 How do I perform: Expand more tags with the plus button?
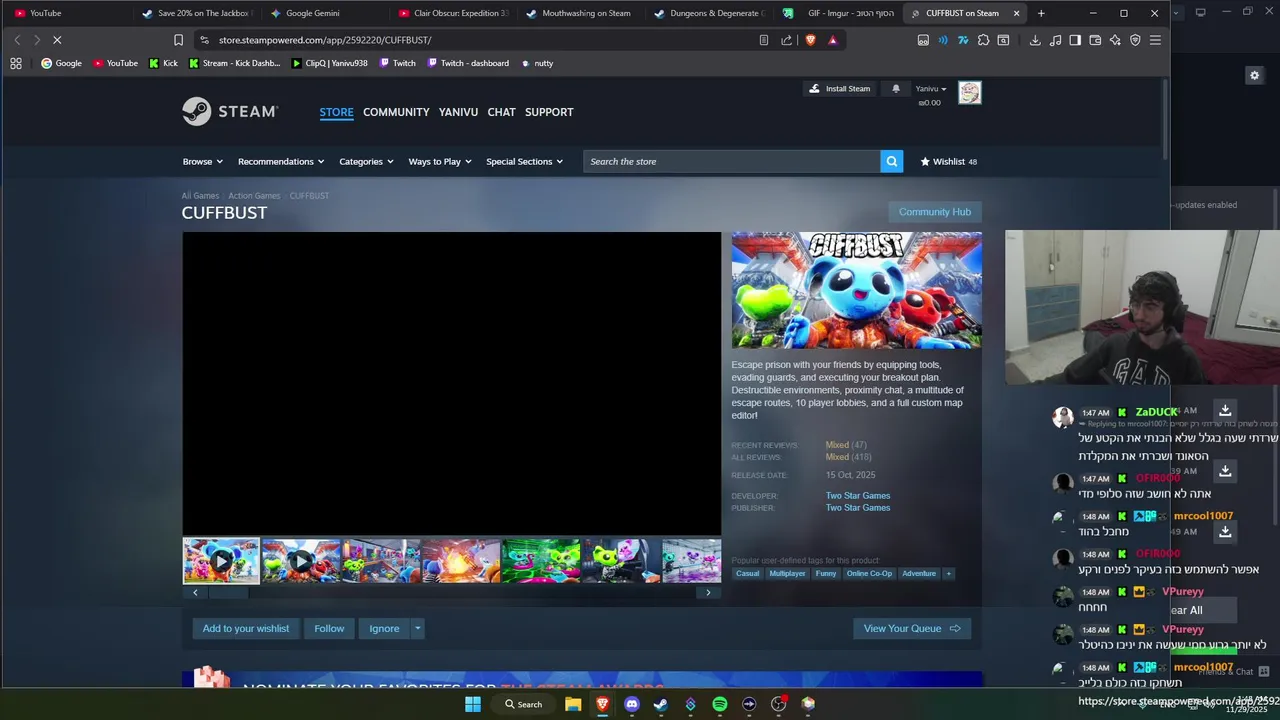pos(948,573)
